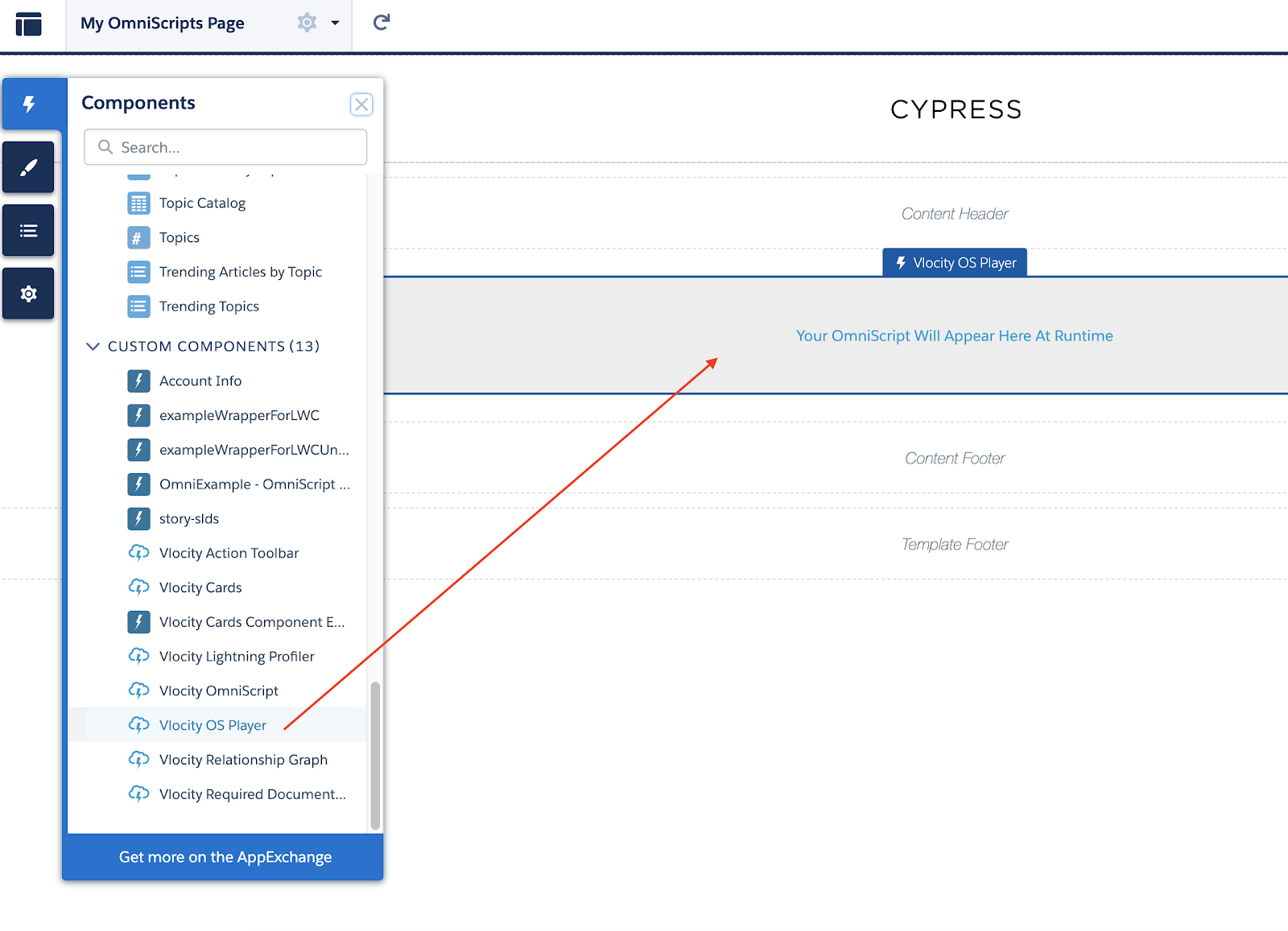Select the story-slds label
Screen dimensions: 1288x931
click(189, 519)
